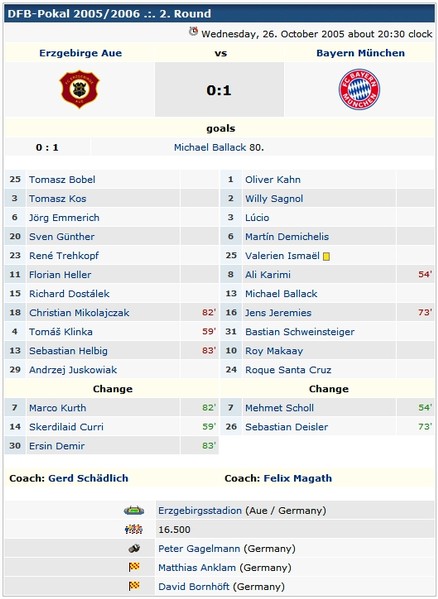The width and height of the screenshot is (438, 599).
Task: Open coach Gerd Schädlich's page
Action: pos(88,478)
